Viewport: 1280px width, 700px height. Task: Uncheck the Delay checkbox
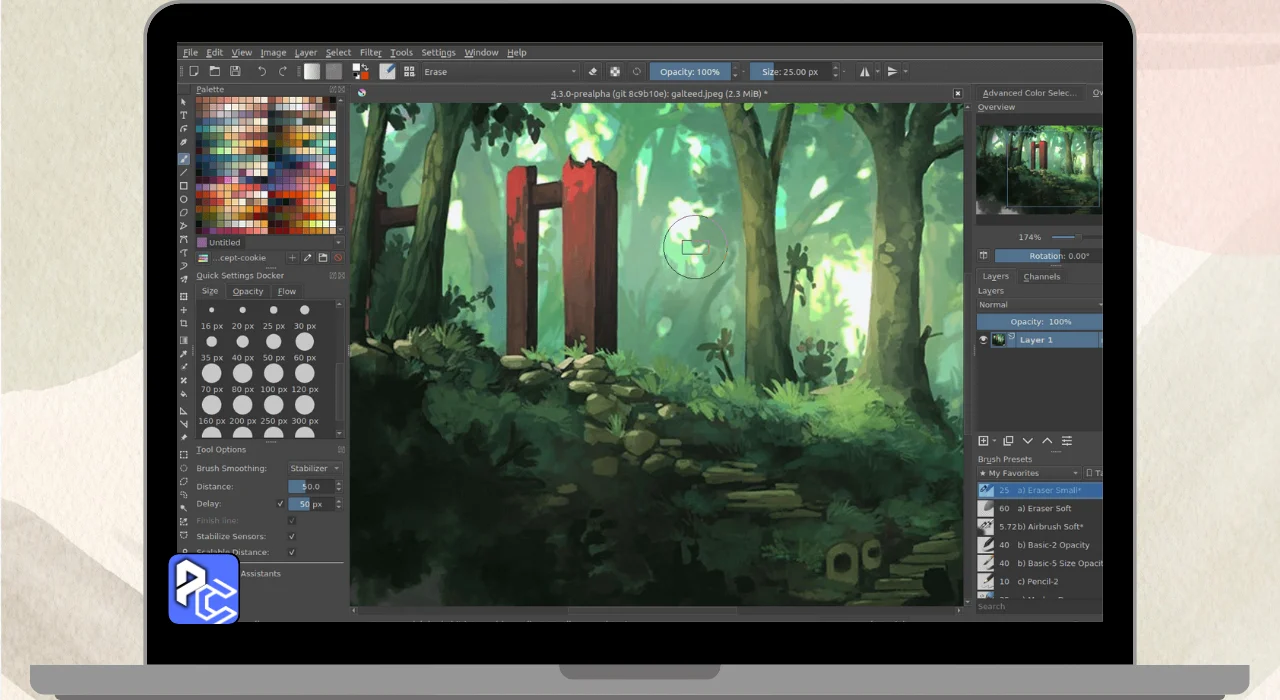tap(280, 504)
